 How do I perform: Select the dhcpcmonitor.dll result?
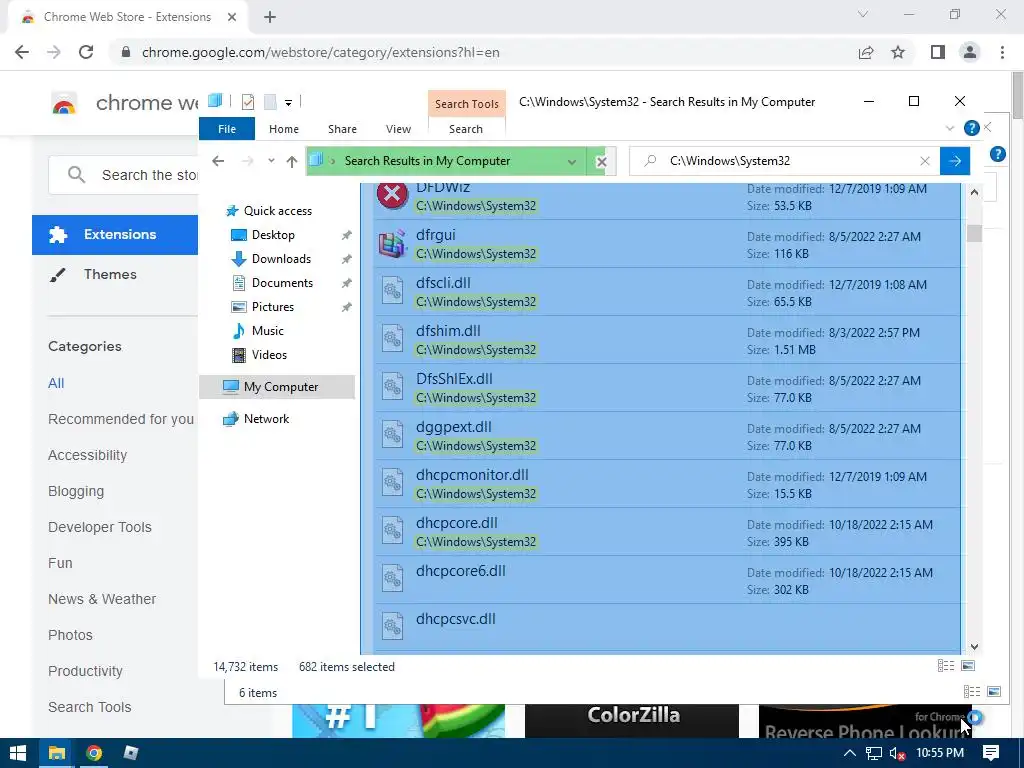click(667, 484)
